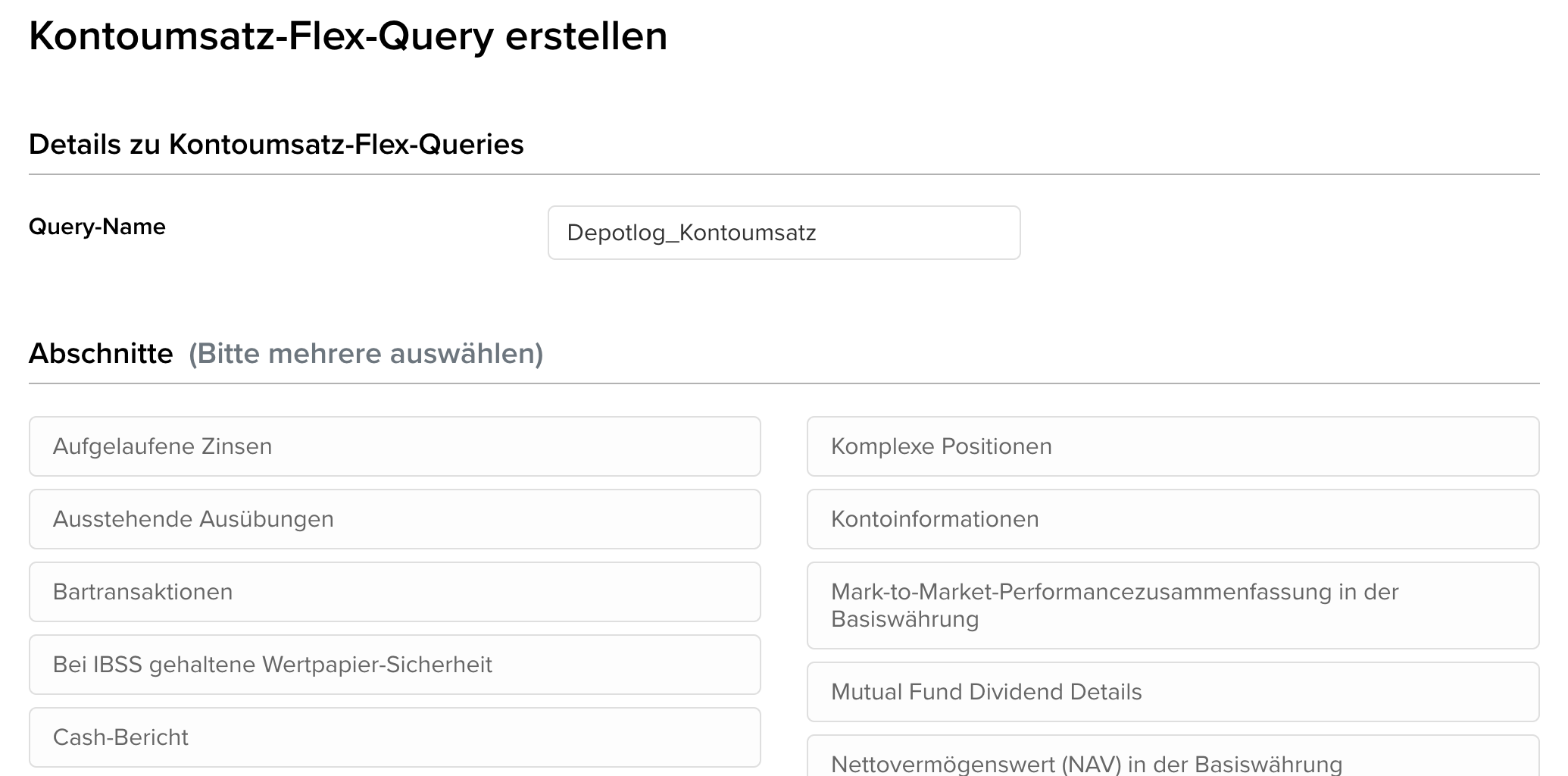Select Mark-to-Market-Performancezusammenfassung in der Basiswährung

point(1173,605)
